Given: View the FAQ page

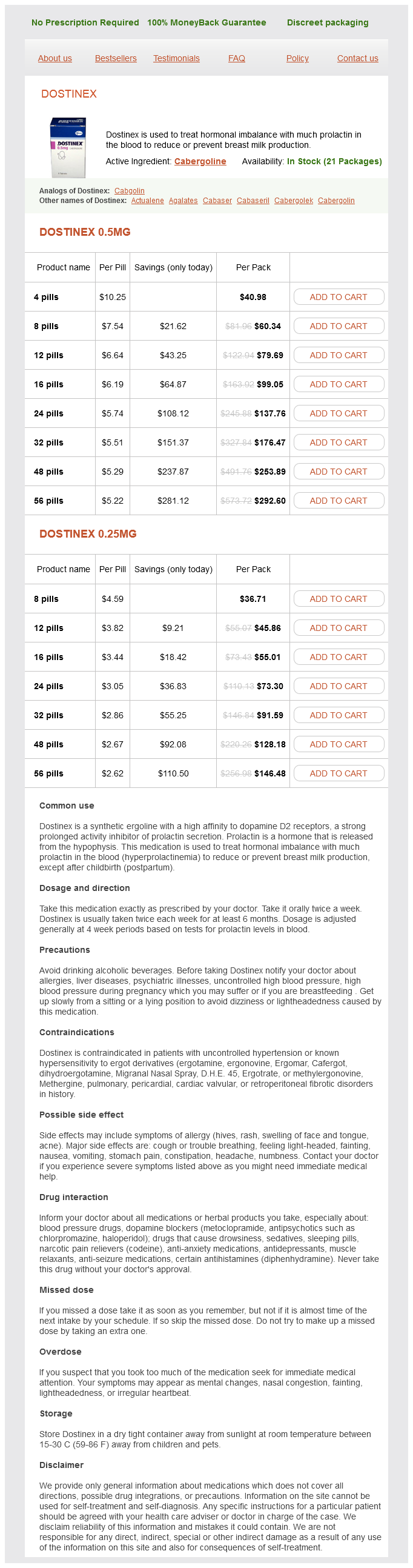Looking at the screenshot, I should click(237, 58).
